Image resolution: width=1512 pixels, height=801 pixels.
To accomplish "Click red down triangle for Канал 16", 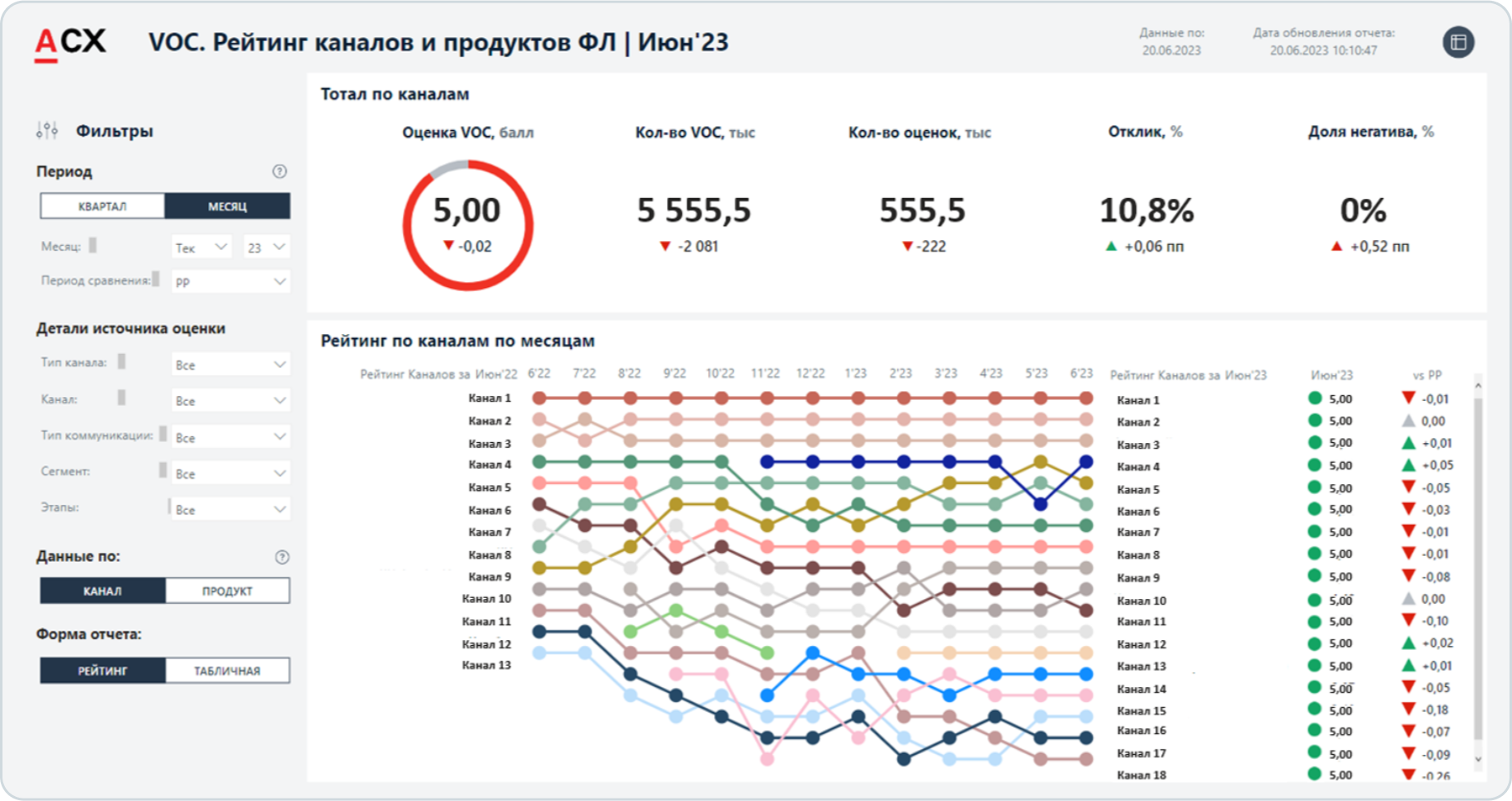I will tap(1409, 731).
